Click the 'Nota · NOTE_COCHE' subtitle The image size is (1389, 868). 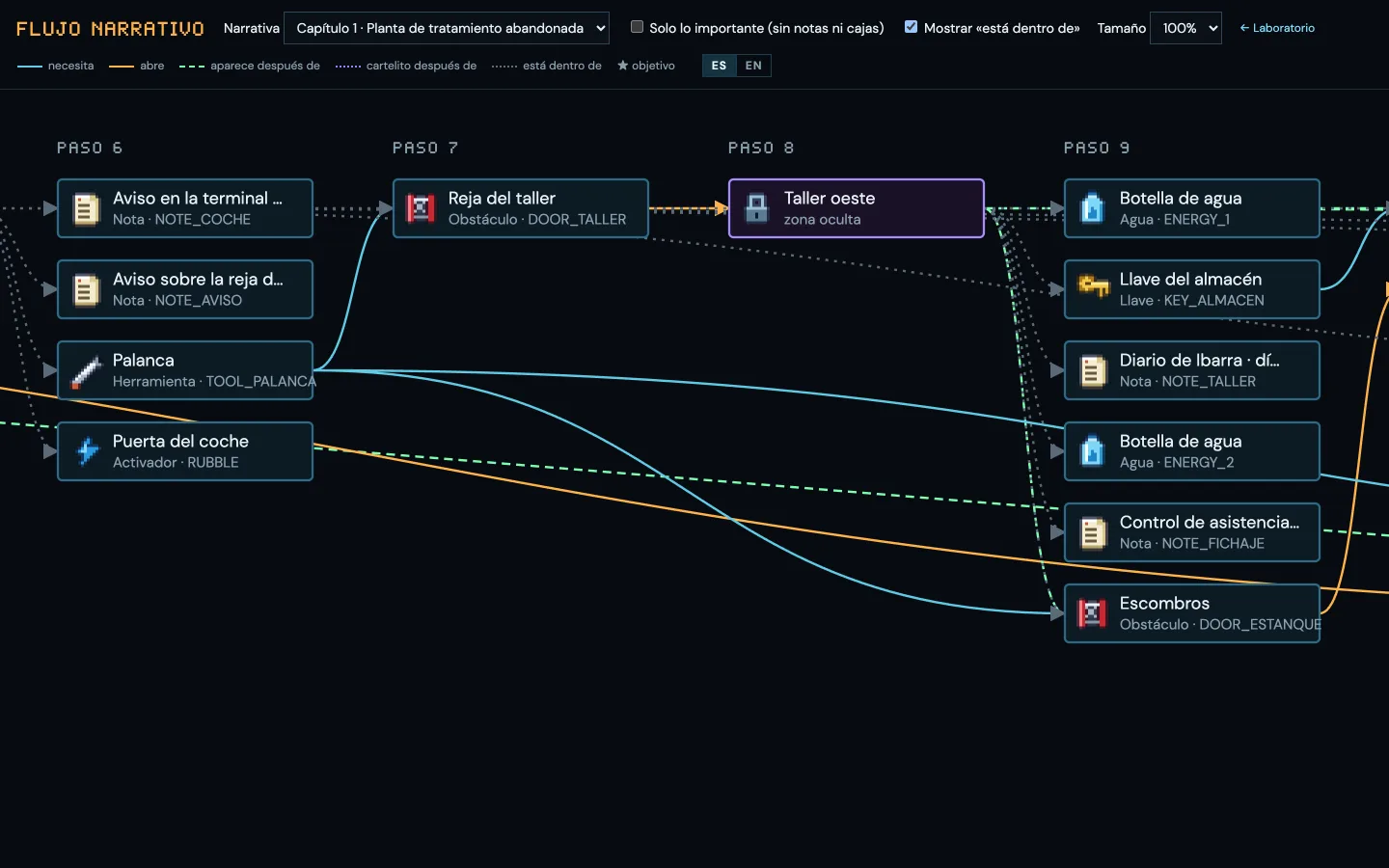click(x=181, y=220)
